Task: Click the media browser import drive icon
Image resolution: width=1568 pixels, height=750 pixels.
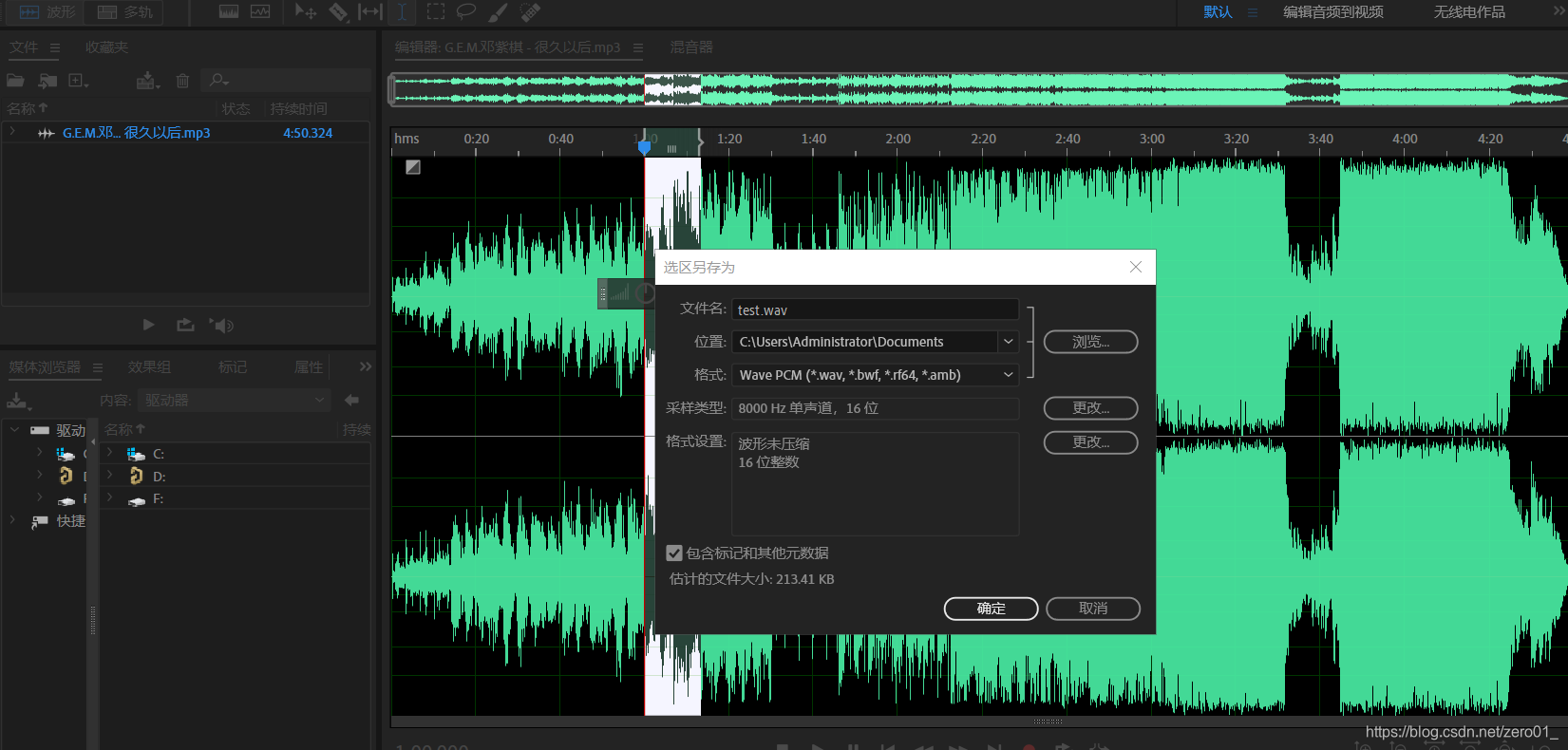Action: (x=18, y=401)
